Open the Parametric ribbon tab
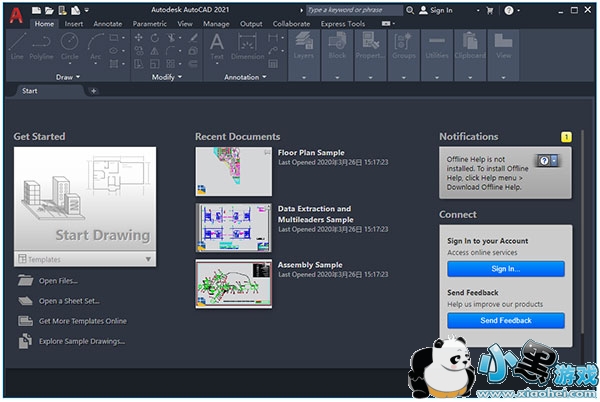The image size is (600, 402). (149, 22)
